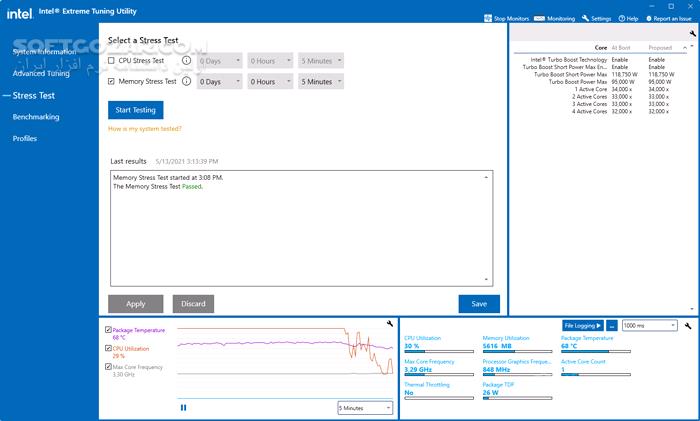The width and height of the screenshot is (700, 421).
Task: Select the 4 Active Cores row
Action: pos(600,111)
